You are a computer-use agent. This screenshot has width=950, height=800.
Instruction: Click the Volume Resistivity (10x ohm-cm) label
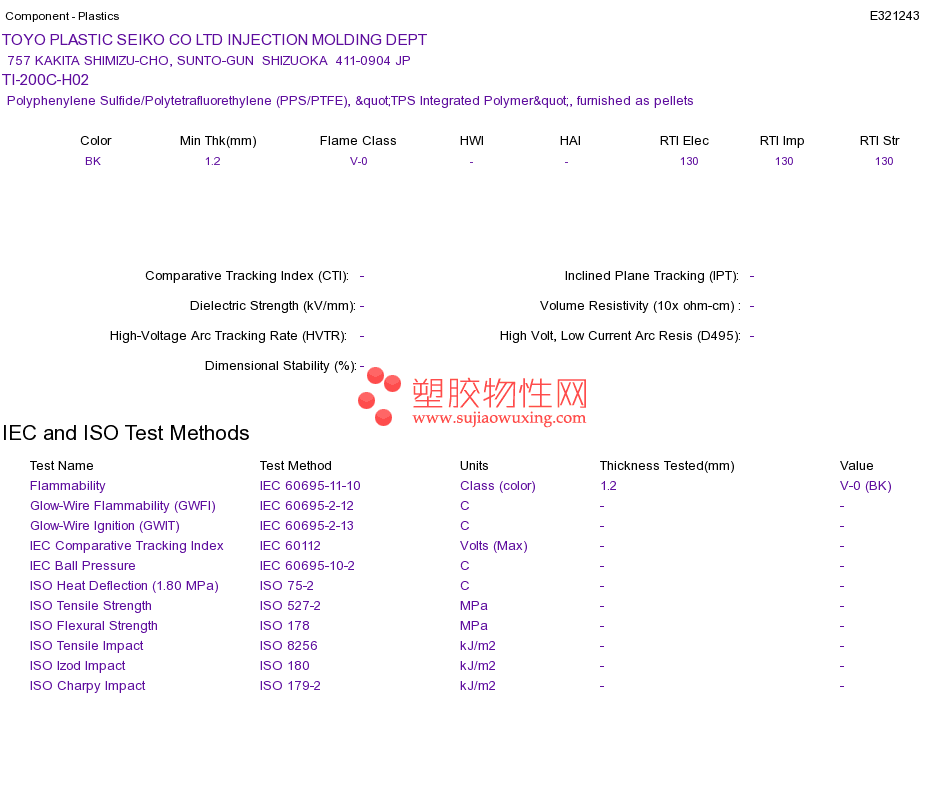(640, 305)
